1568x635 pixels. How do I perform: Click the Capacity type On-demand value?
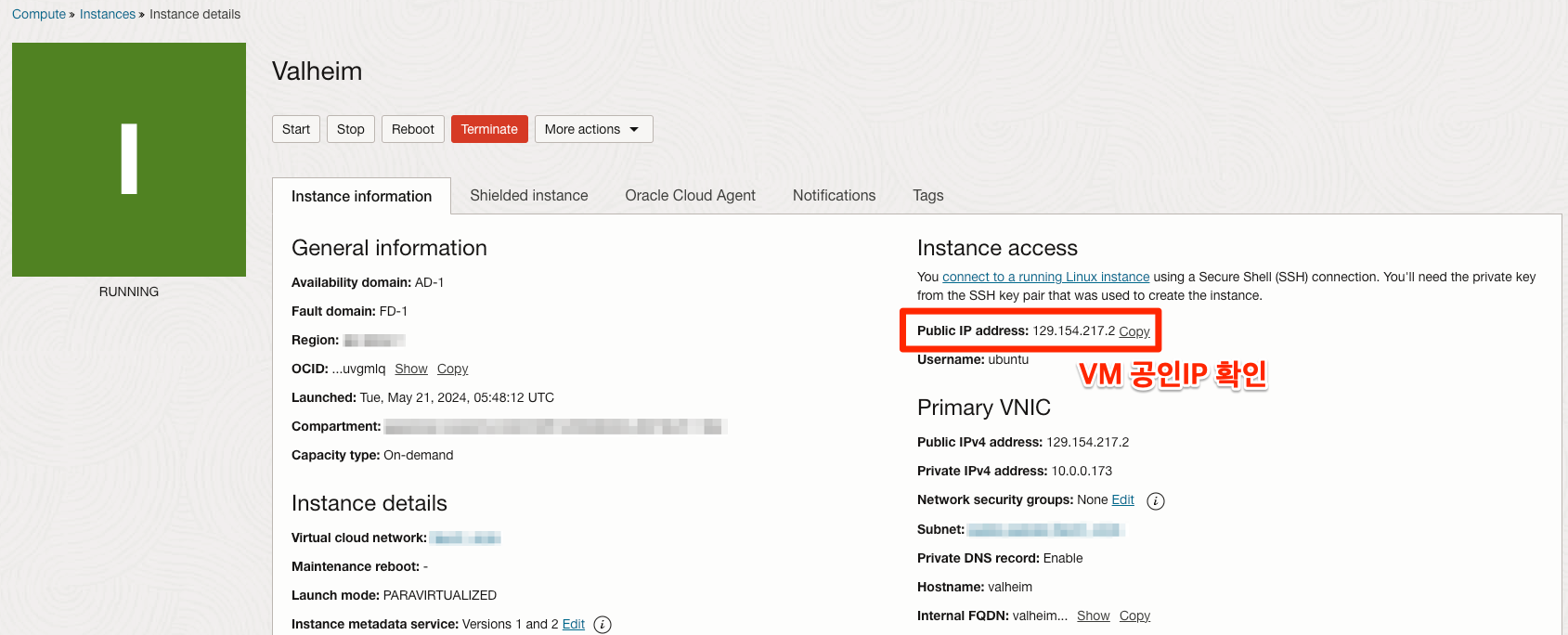click(x=419, y=455)
